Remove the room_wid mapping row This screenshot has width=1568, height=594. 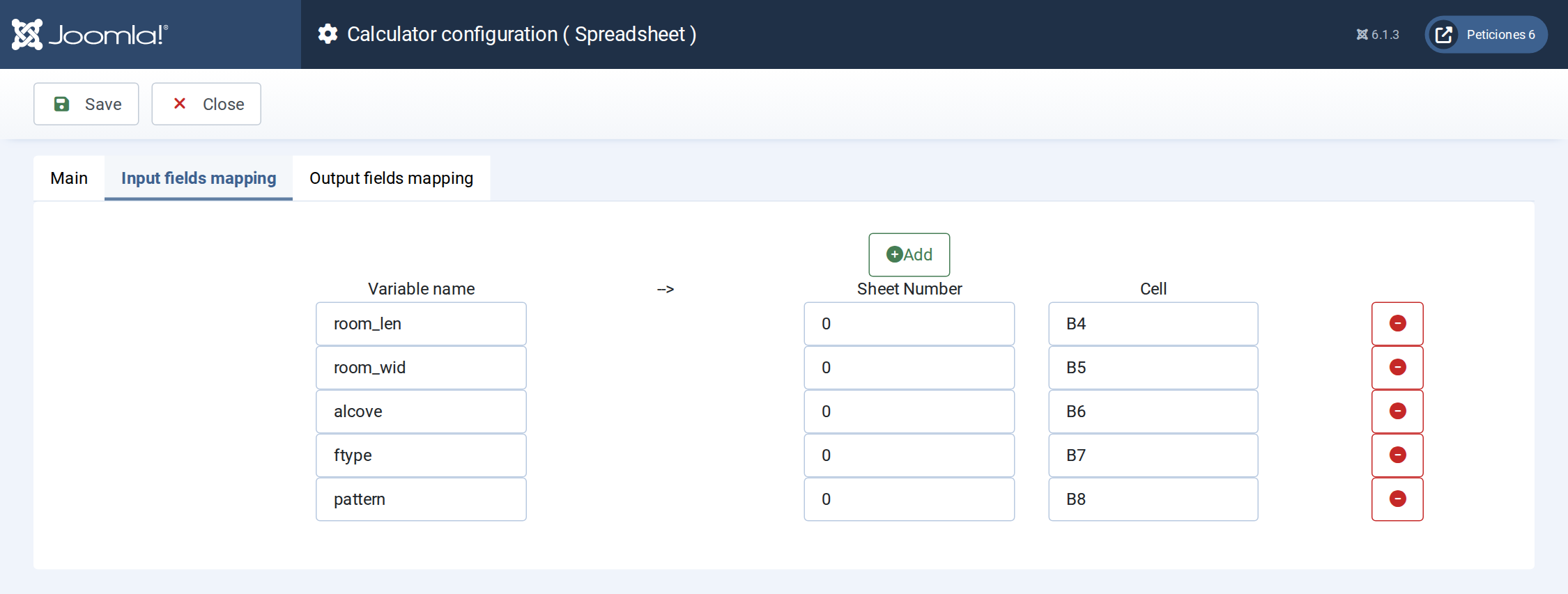coord(1397,368)
